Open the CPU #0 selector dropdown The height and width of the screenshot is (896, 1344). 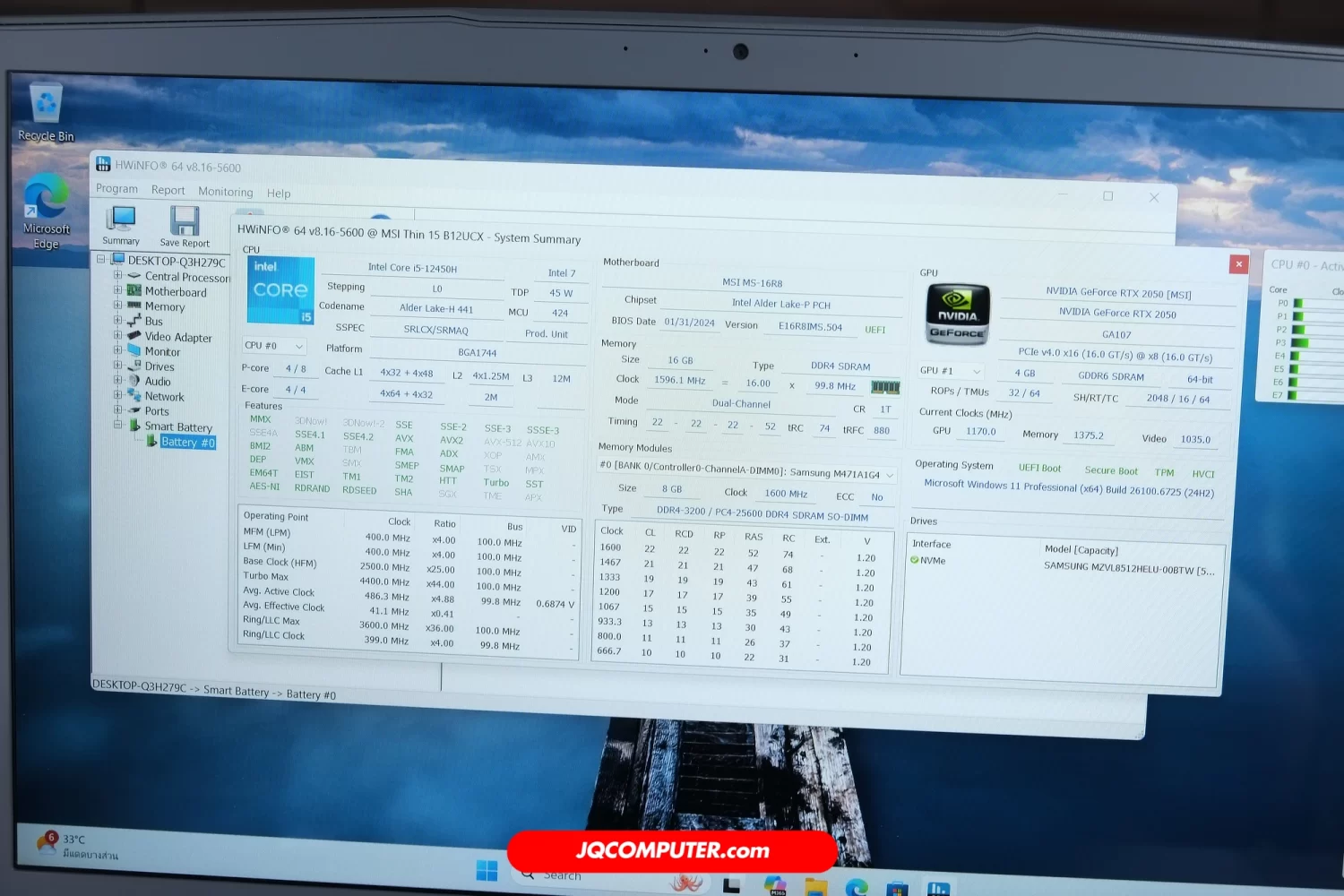[274, 346]
